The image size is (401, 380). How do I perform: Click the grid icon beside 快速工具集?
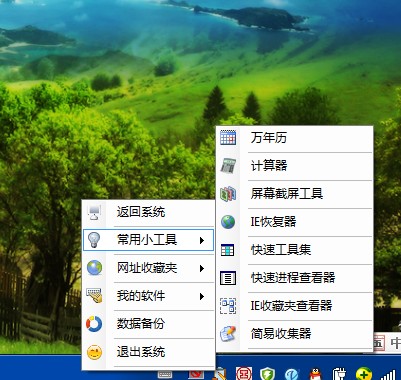228,250
